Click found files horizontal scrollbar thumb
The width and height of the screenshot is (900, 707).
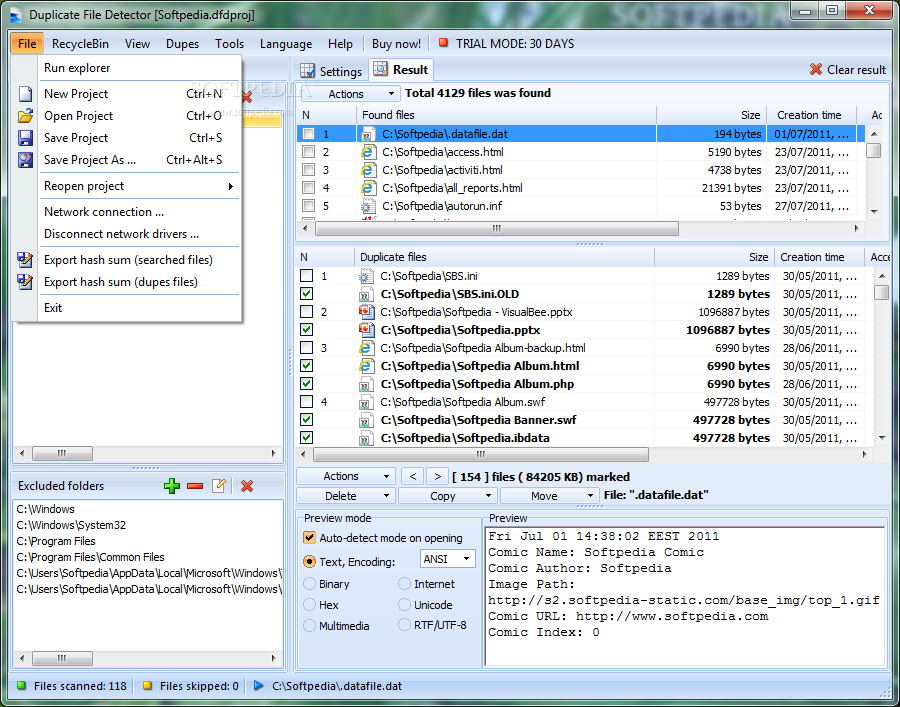[x=497, y=228]
